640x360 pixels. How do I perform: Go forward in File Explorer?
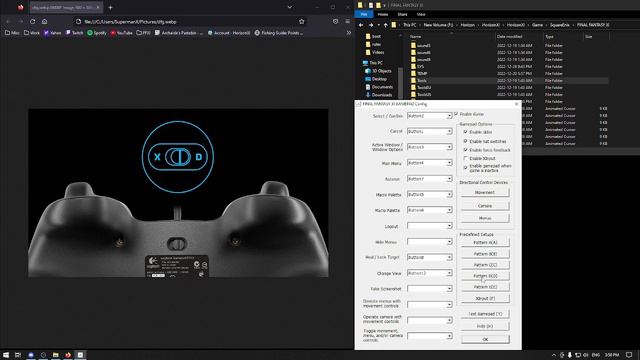click(x=371, y=25)
